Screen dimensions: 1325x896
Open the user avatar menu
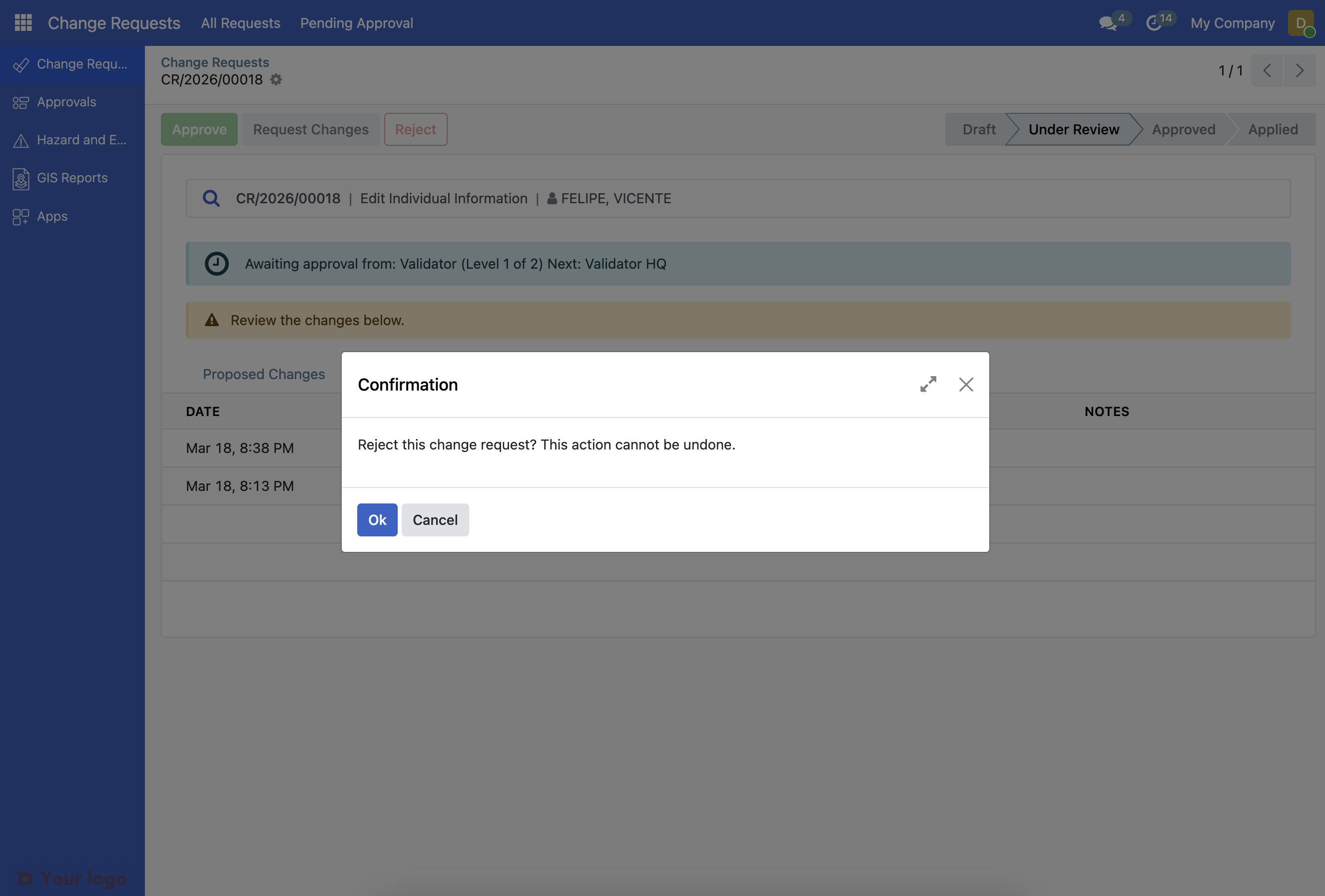1301,23
